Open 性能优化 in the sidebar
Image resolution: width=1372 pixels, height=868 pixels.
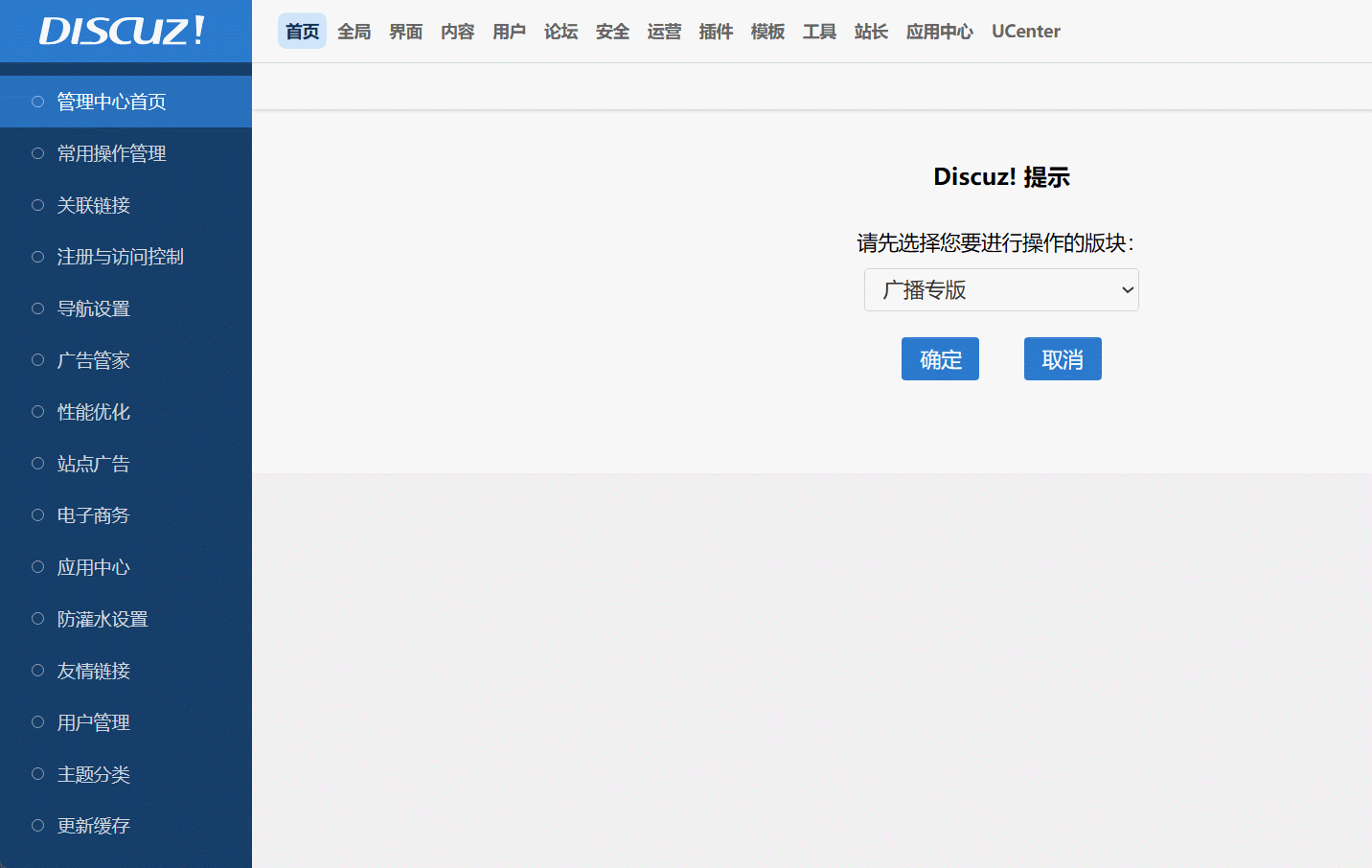126,412
